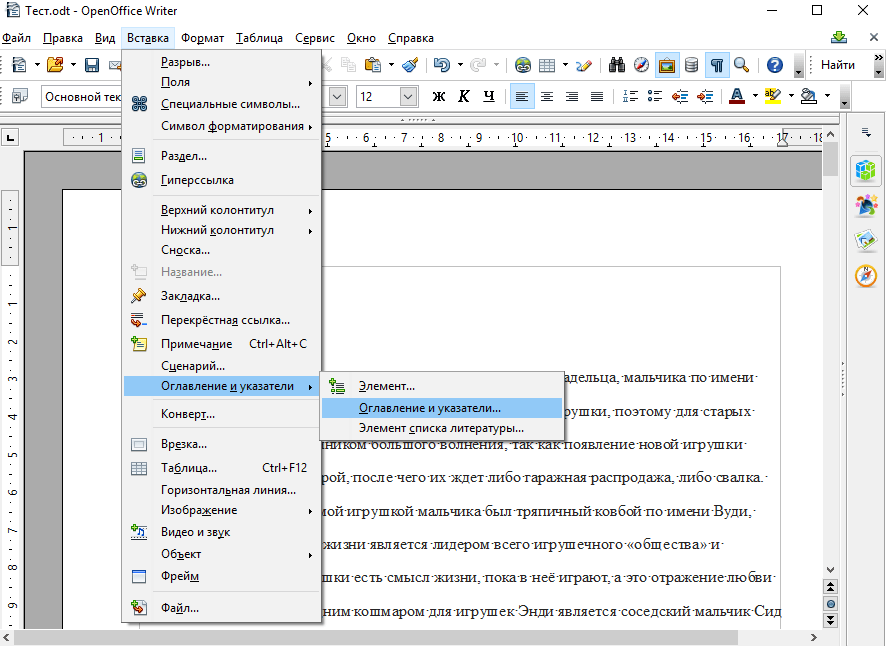Screen dimensions: 886x646
Task: Click the Zoom magnifier icon
Action: pos(741,65)
